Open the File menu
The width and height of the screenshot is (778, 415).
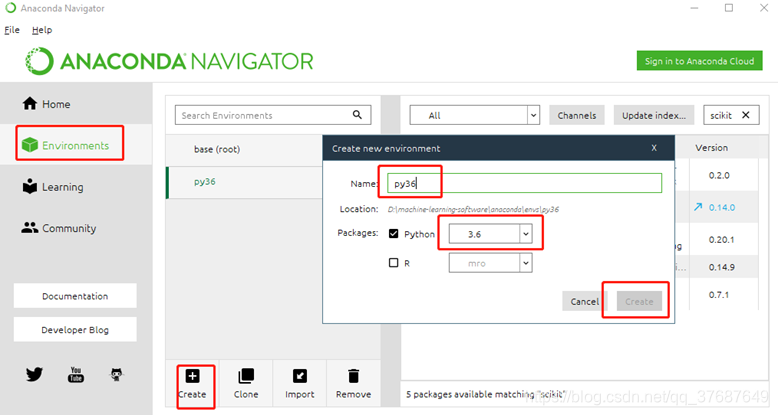pos(12,30)
